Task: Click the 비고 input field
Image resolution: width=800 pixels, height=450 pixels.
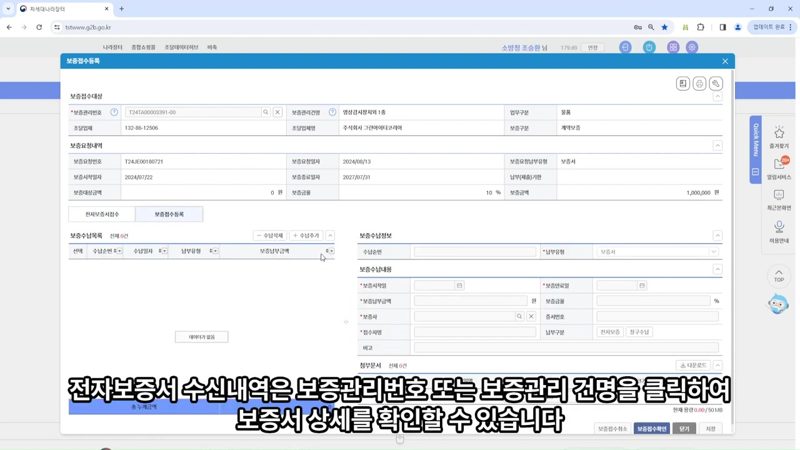Action: pyautogui.click(x=566, y=348)
